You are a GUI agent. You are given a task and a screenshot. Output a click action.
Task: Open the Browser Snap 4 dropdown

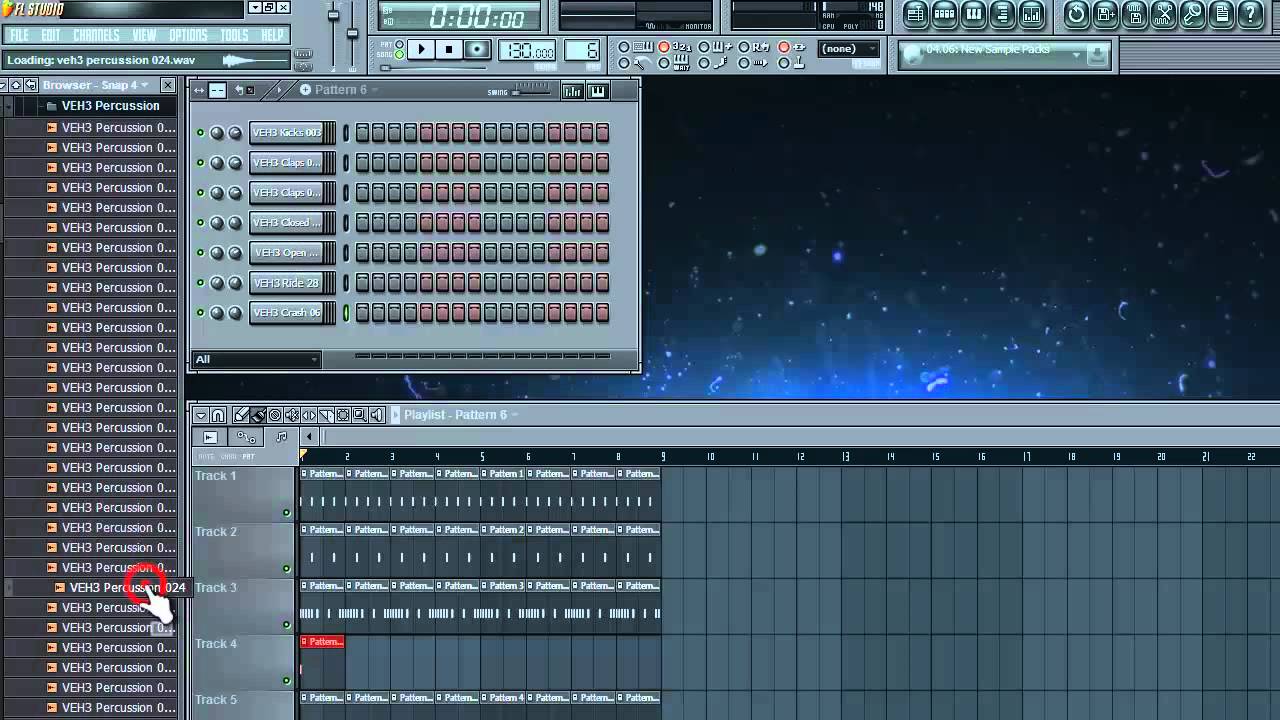[x=96, y=85]
